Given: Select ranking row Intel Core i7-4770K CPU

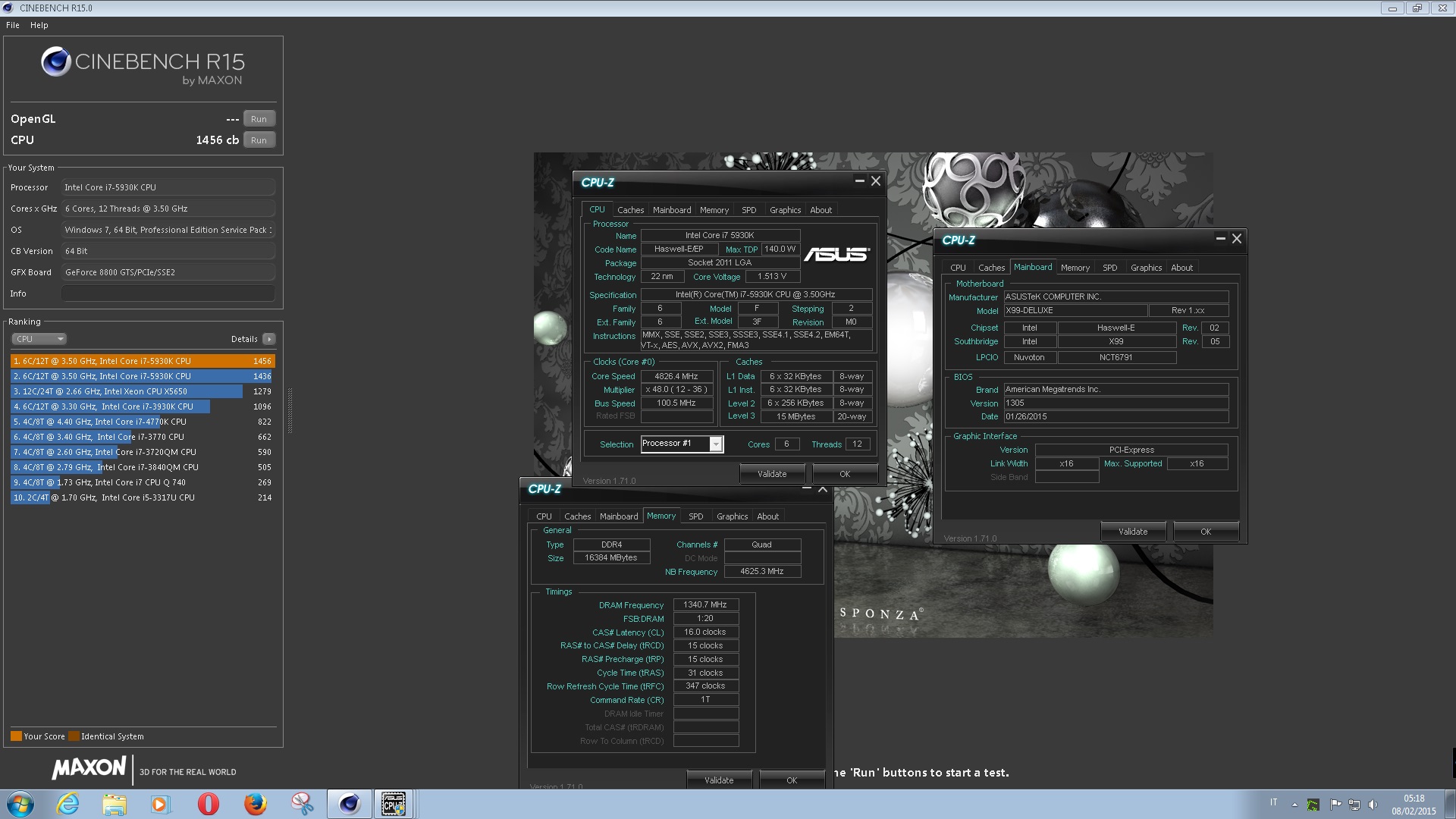Looking at the screenshot, I should click(143, 422).
